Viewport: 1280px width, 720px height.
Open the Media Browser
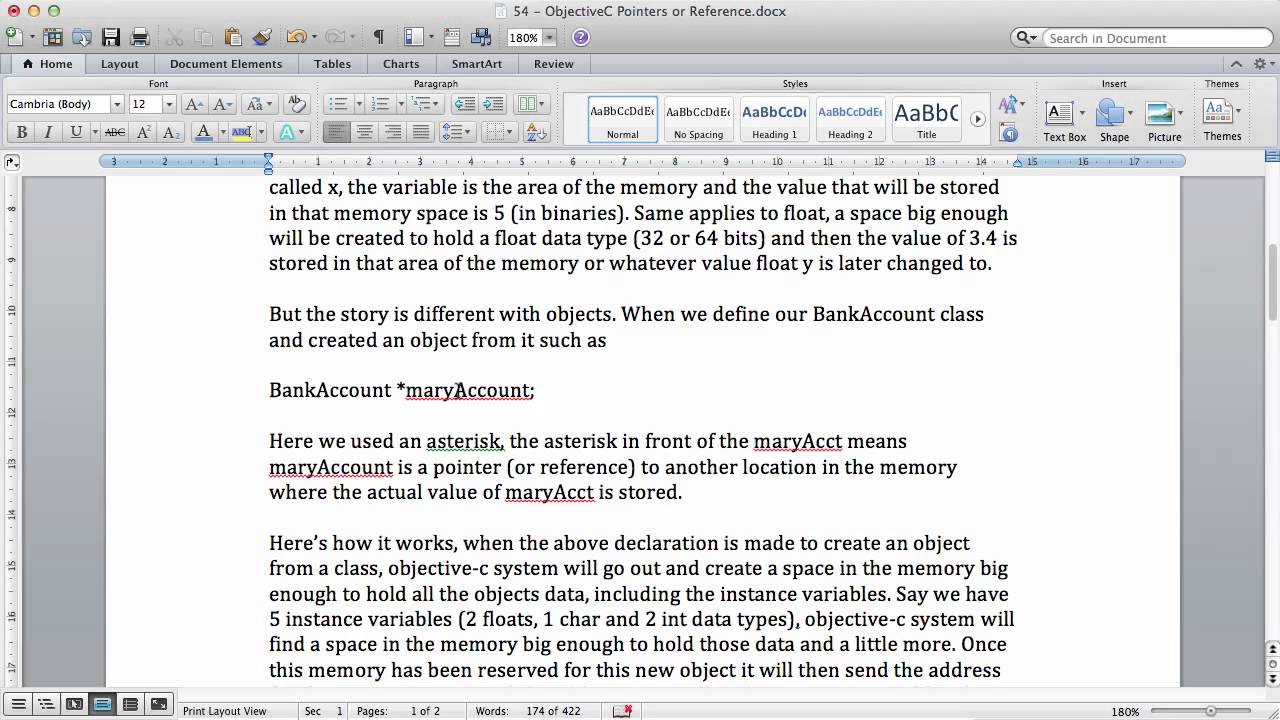coord(481,37)
